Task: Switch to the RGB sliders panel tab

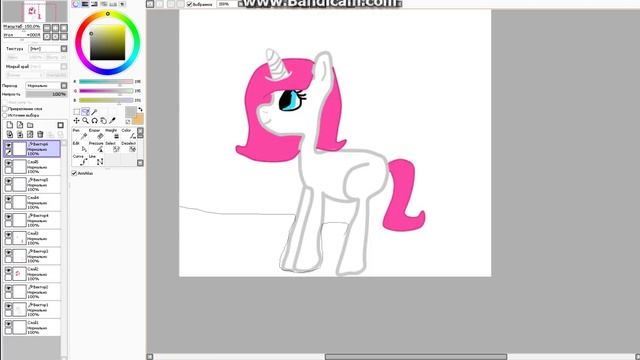Action: click(x=85, y=4)
